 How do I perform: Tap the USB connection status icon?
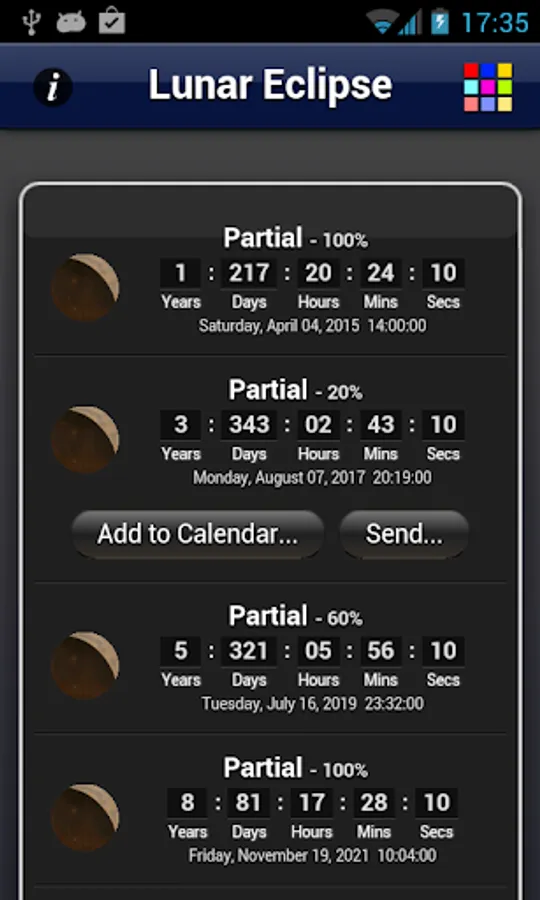click(x=30, y=21)
